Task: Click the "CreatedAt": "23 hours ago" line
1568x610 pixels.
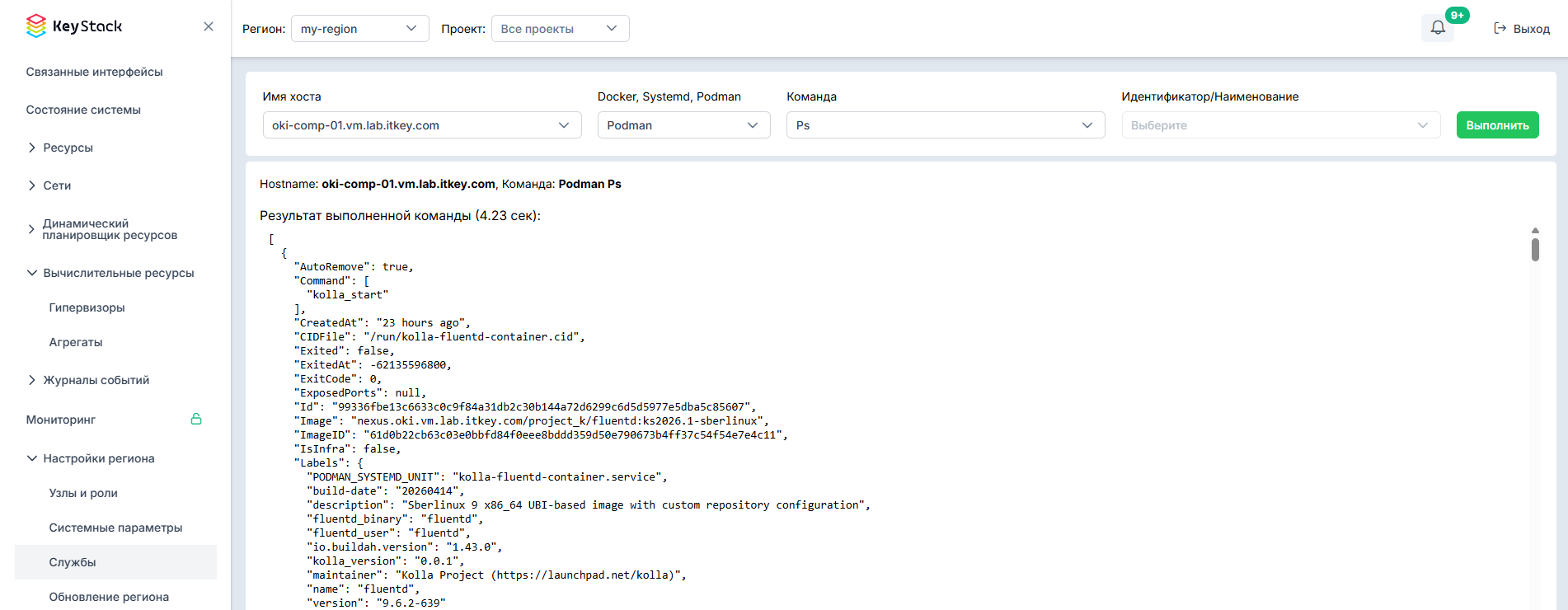Action: click(382, 322)
